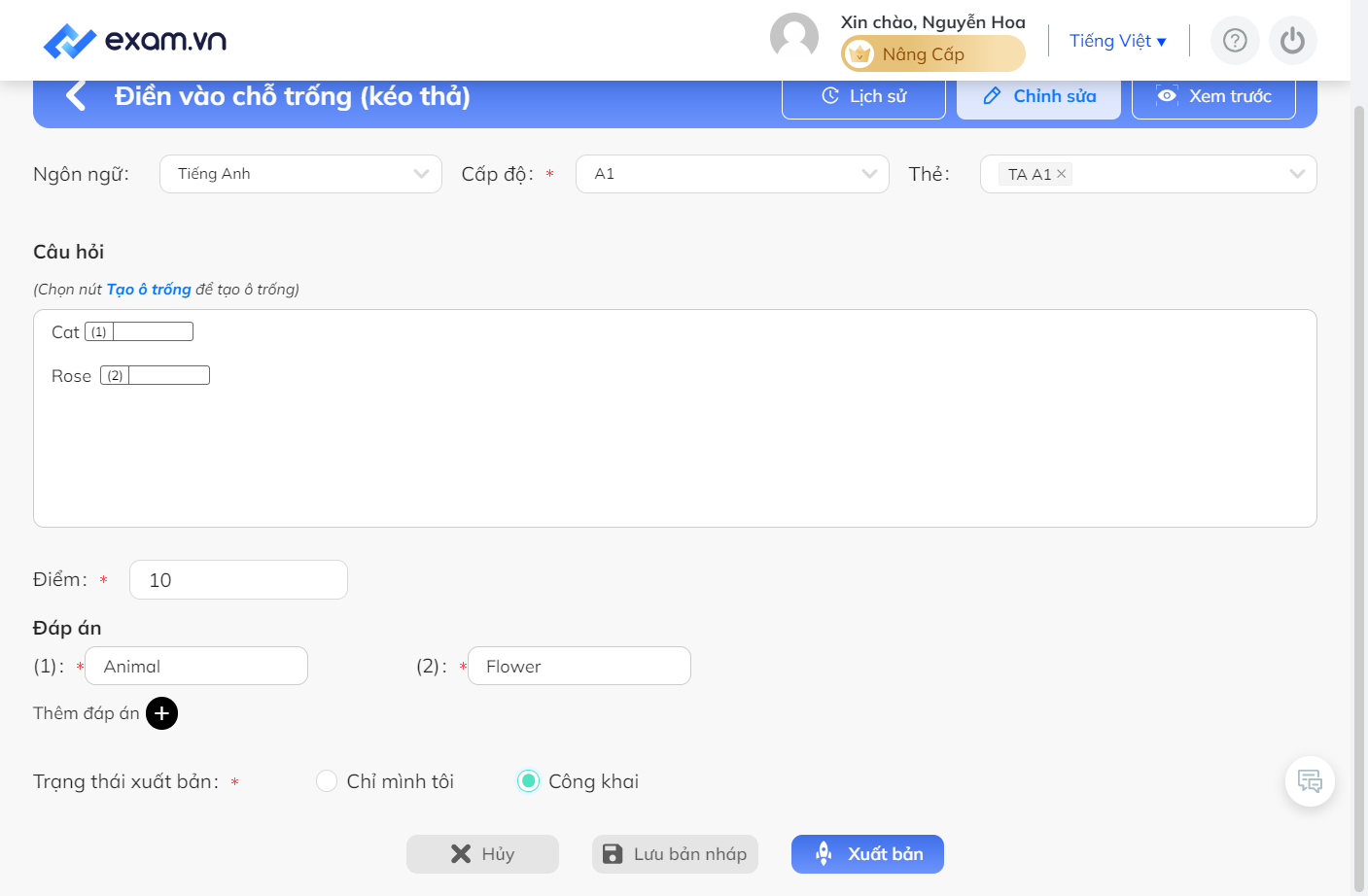1368x896 pixels.
Task: Click answer (2) field containing Flower
Action: click(579, 667)
